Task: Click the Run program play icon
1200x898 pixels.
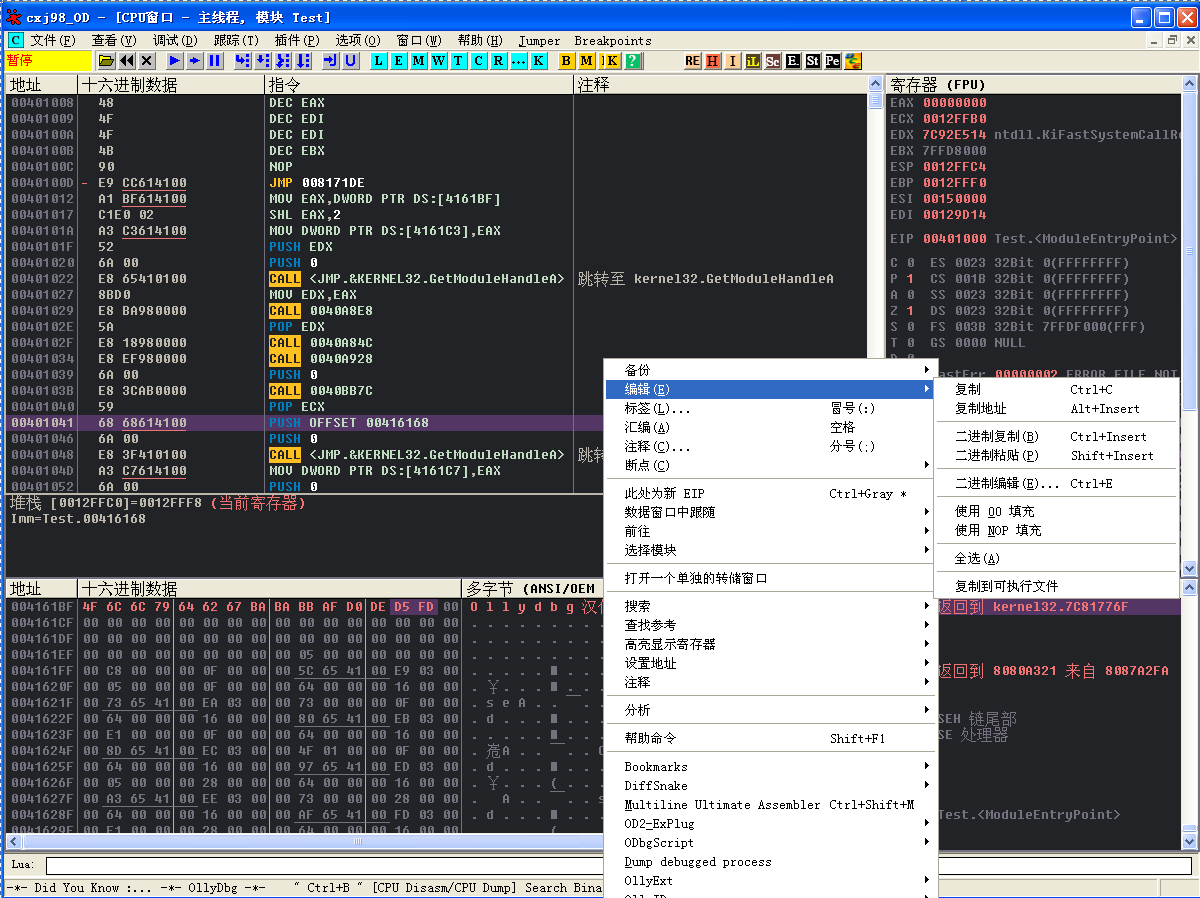Action: pos(175,61)
